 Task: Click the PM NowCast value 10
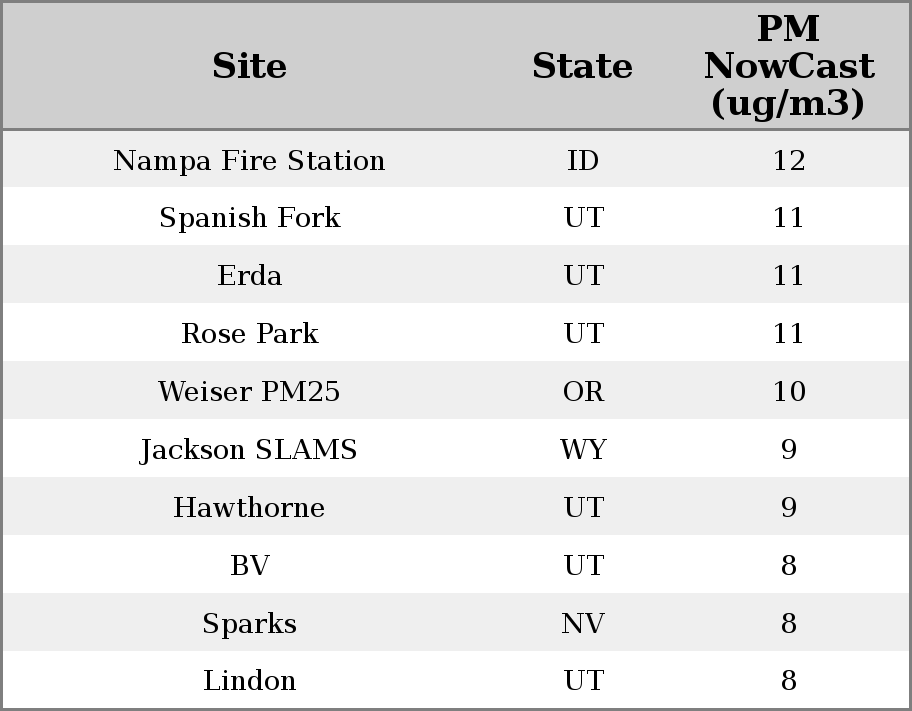coord(788,392)
